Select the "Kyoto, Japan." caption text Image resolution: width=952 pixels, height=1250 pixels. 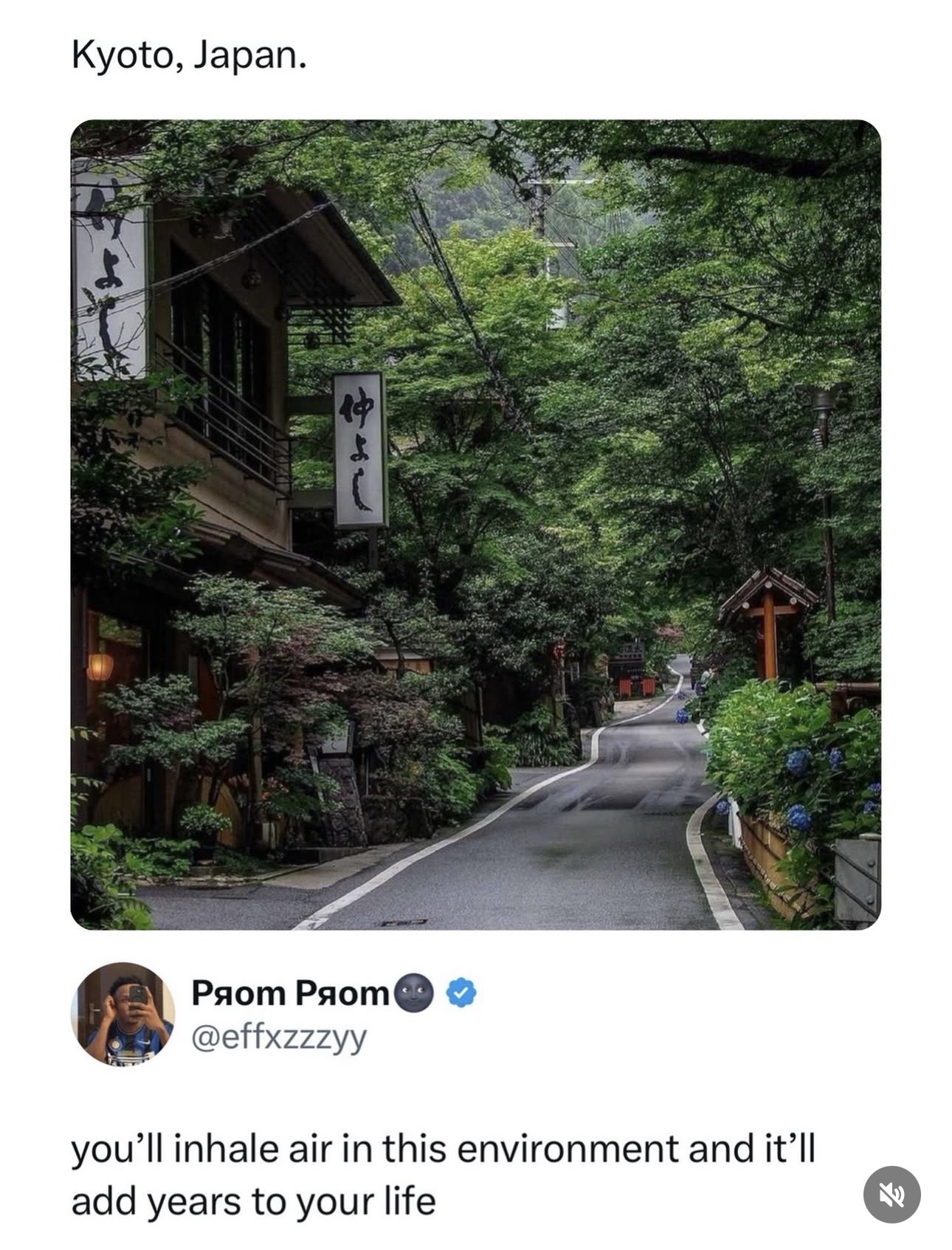[x=188, y=57]
